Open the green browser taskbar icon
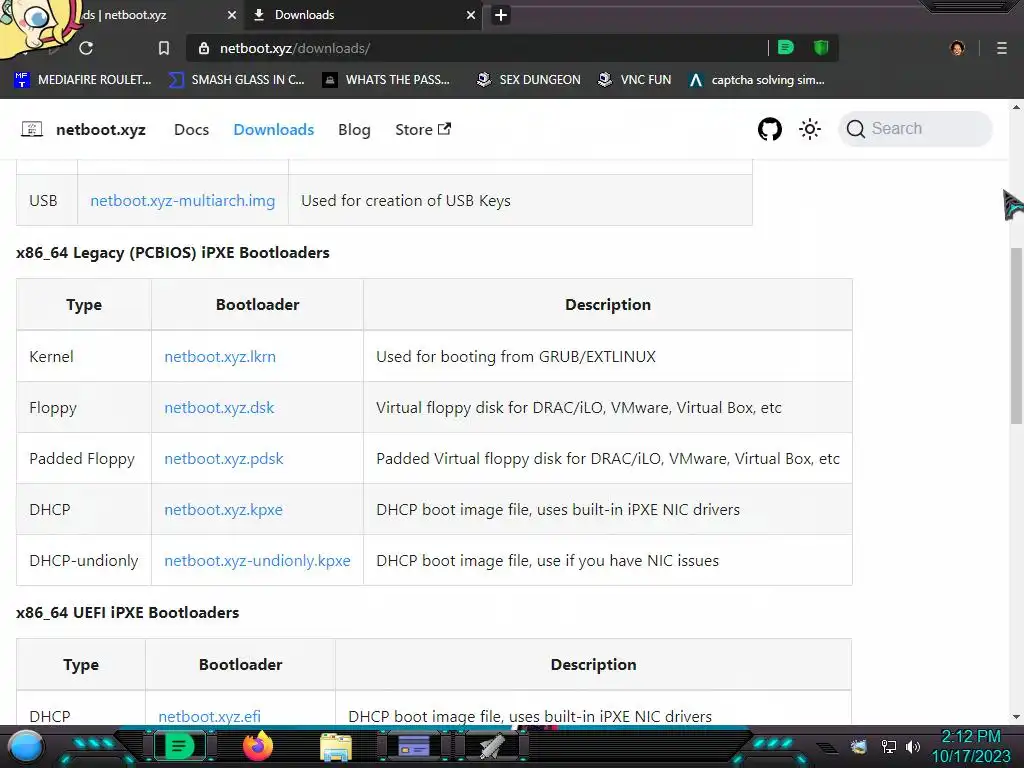 coord(179,746)
